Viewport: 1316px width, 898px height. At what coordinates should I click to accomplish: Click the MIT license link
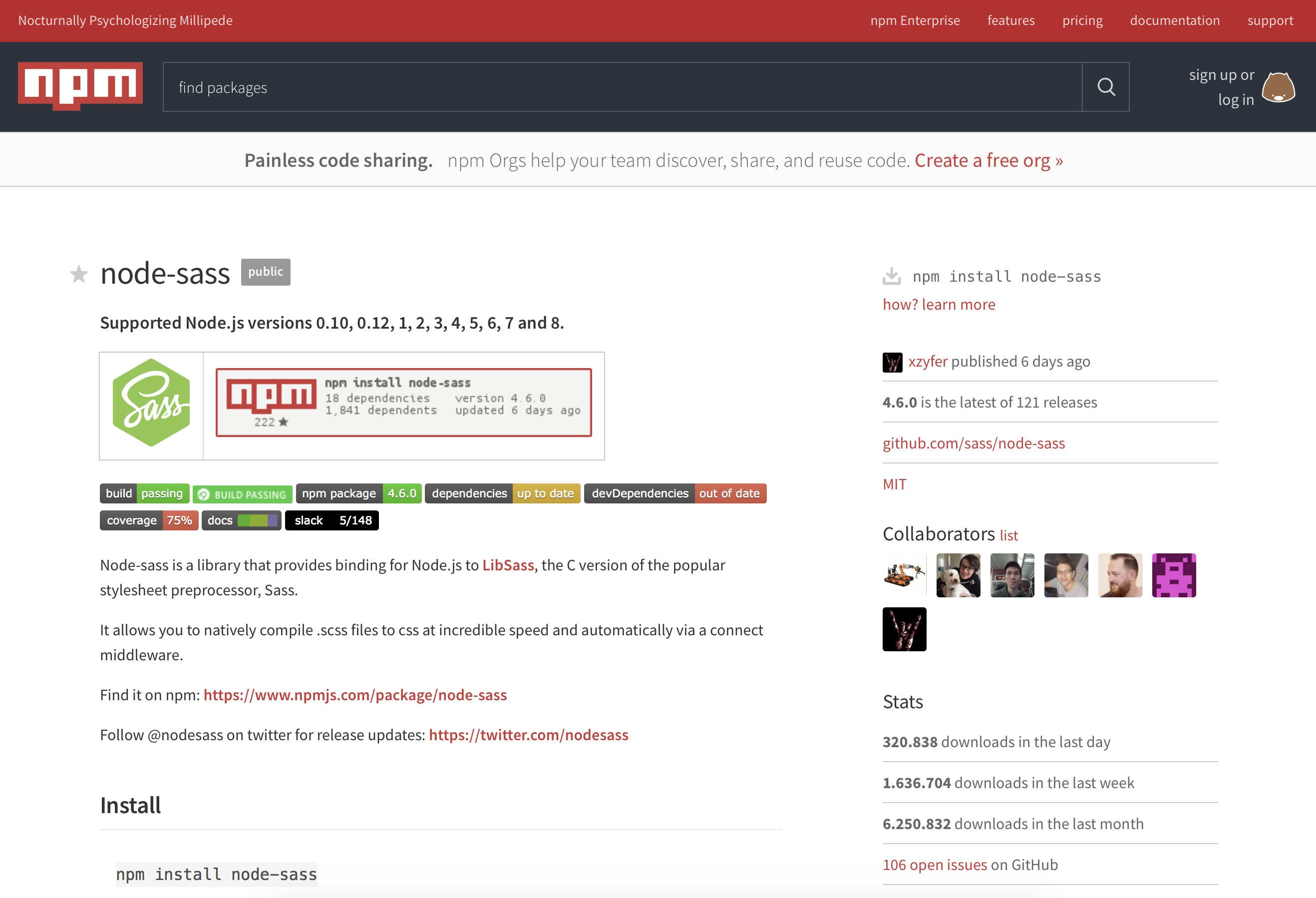(894, 484)
